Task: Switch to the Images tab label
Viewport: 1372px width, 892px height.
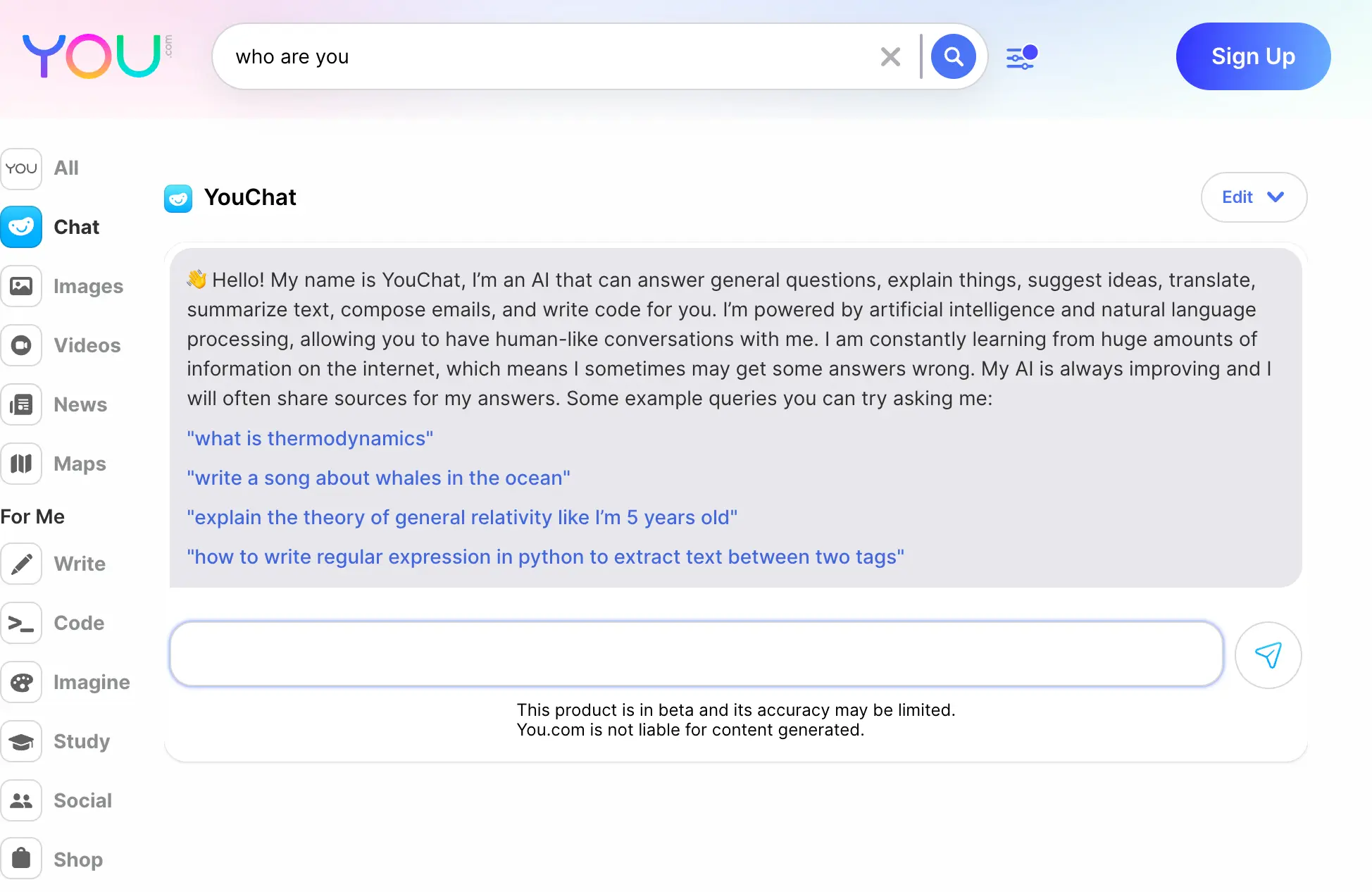Action: [x=89, y=286]
